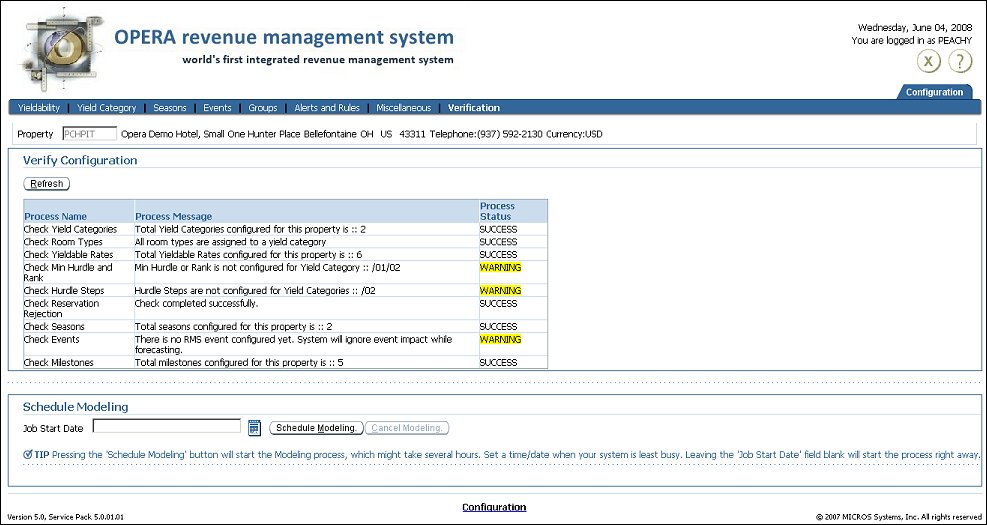The height and width of the screenshot is (525, 987).
Task: Open the Miscellaneous menu
Action: pos(404,108)
